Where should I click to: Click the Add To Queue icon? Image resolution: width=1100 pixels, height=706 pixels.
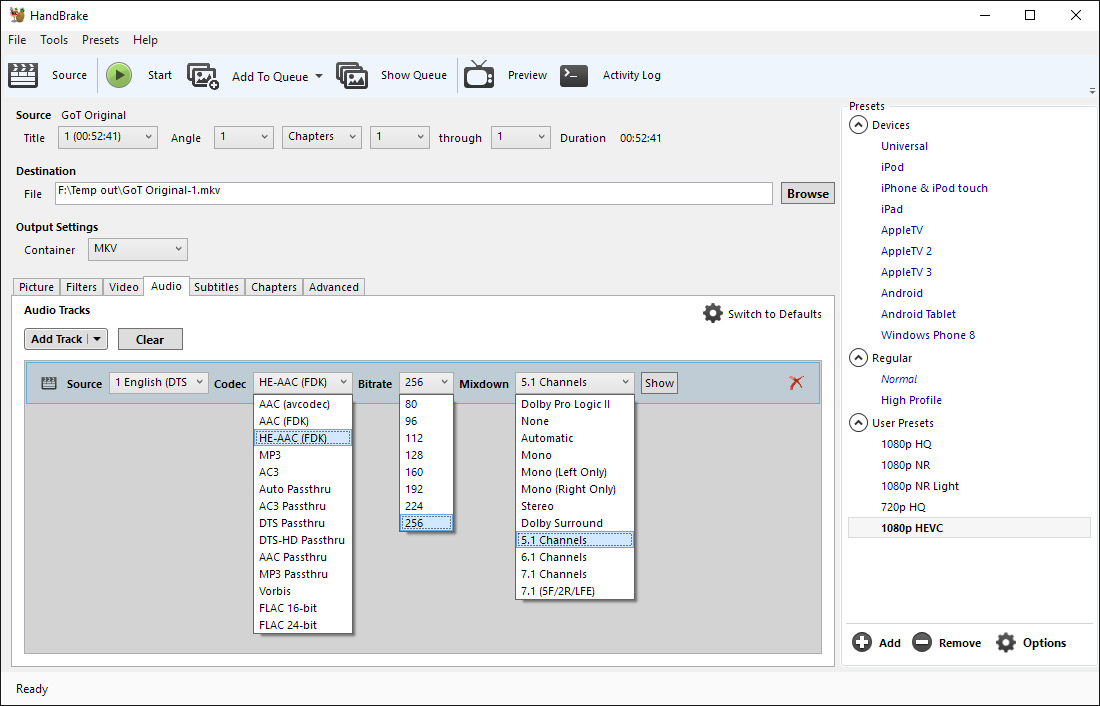coord(203,76)
